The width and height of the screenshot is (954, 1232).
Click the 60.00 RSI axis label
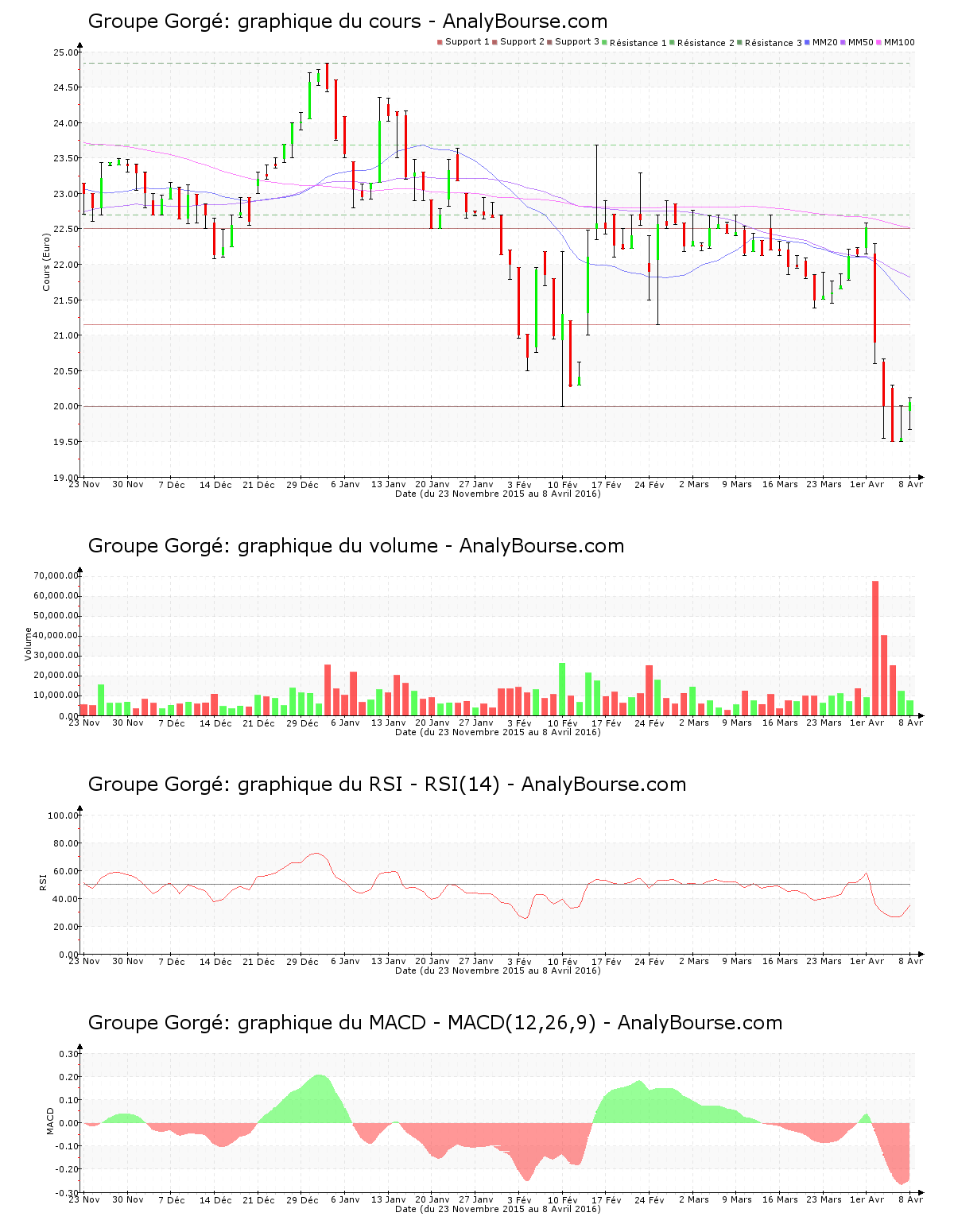point(66,871)
